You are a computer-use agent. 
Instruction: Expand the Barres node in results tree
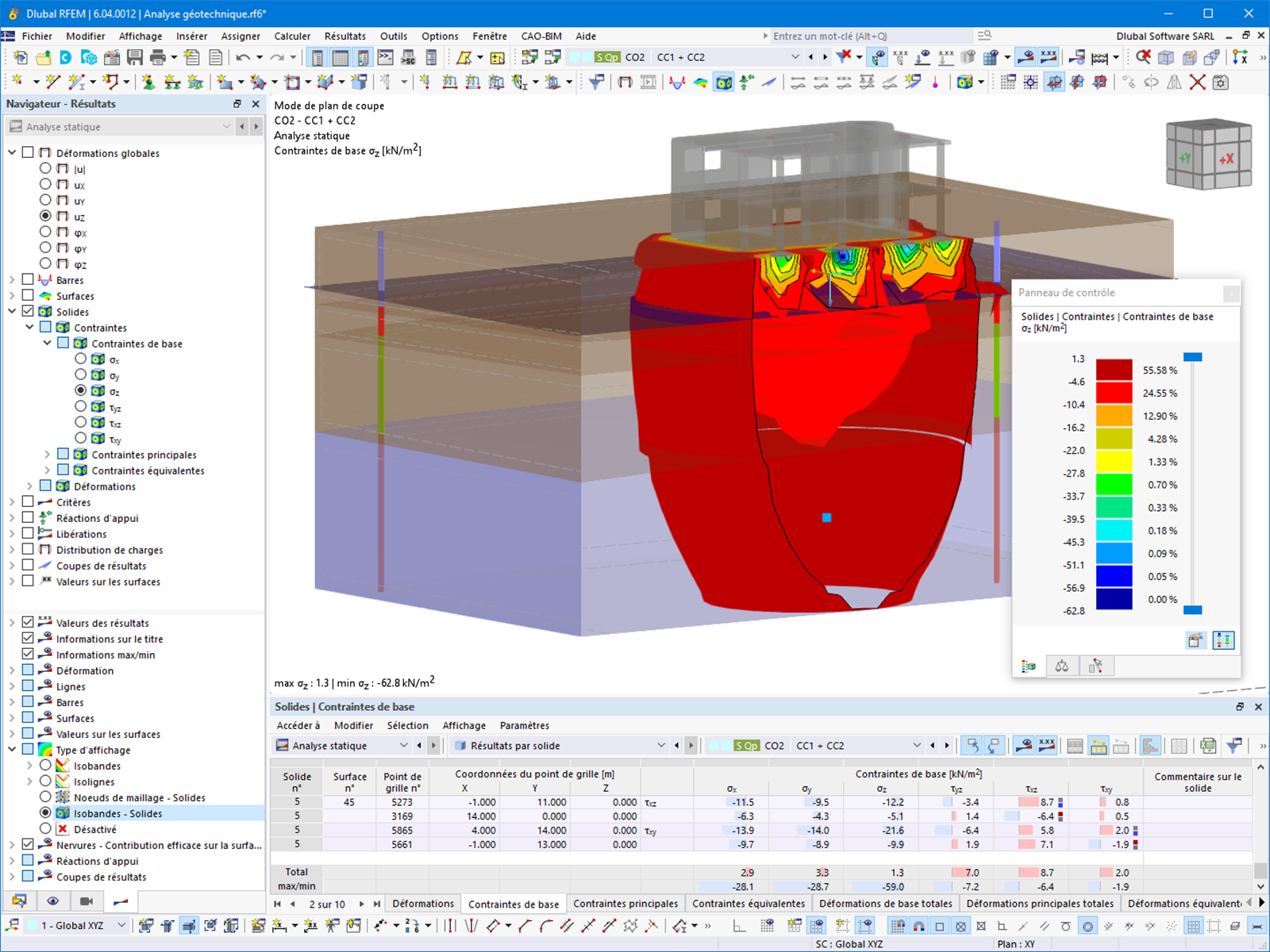click(x=12, y=279)
